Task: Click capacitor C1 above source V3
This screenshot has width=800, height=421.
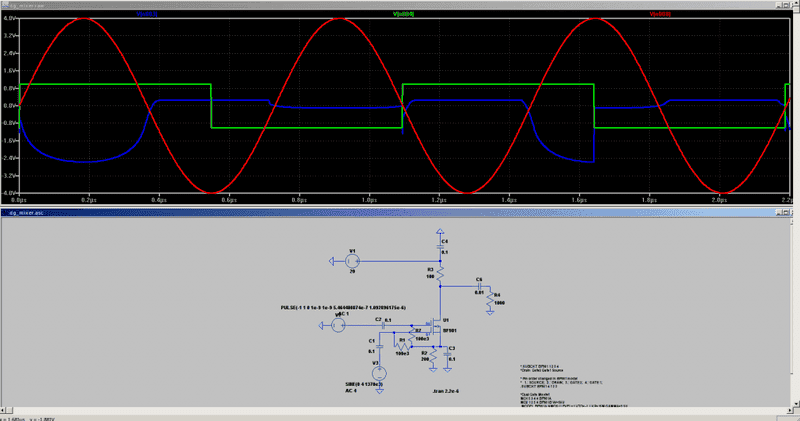Action: pyautogui.click(x=378, y=348)
